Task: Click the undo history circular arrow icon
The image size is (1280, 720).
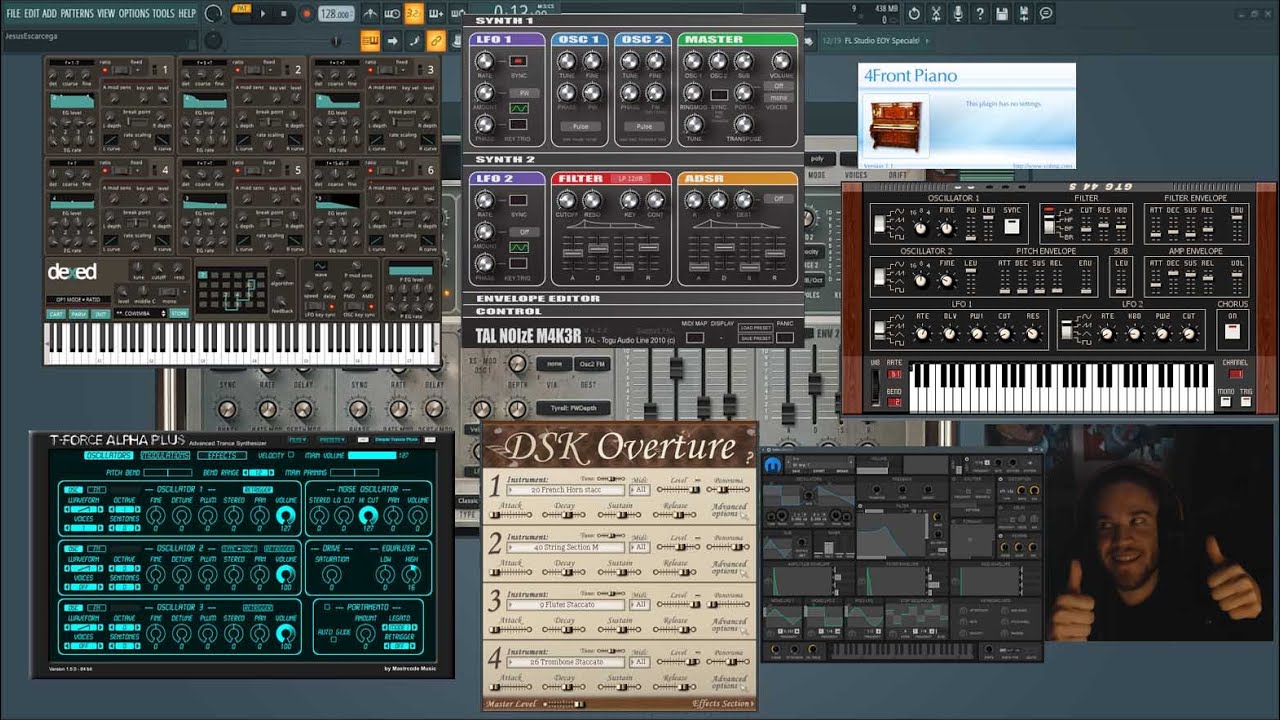Action: [x=914, y=14]
